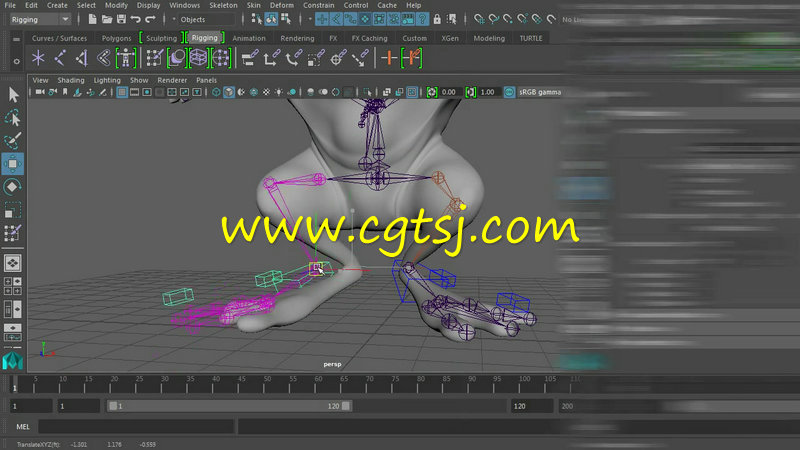Create a Cluster from the shelf icon
Image resolution: width=800 pixels, height=450 pixels.
221,58
